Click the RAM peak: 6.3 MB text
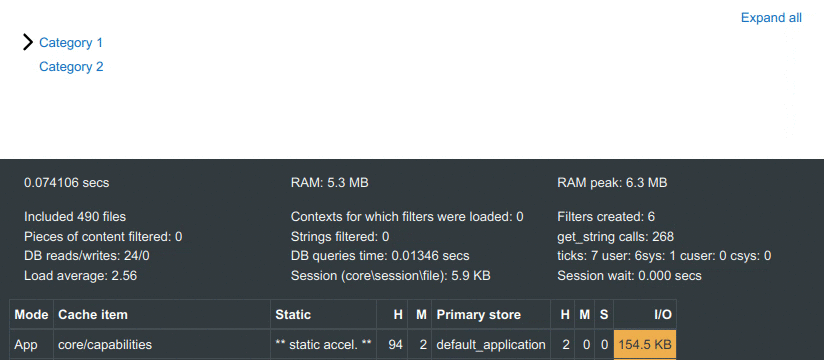826x360 pixels. point(612,183)
